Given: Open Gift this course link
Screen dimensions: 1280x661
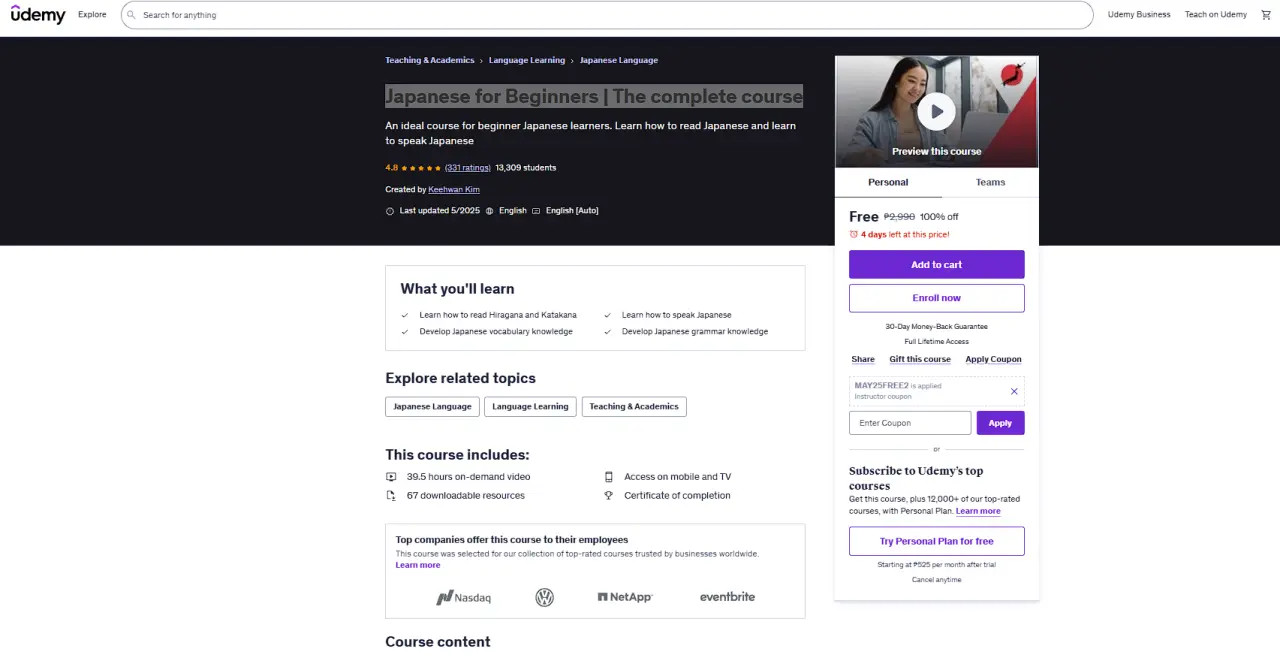Looking at the screenshot, I should [x=920, y=359].
